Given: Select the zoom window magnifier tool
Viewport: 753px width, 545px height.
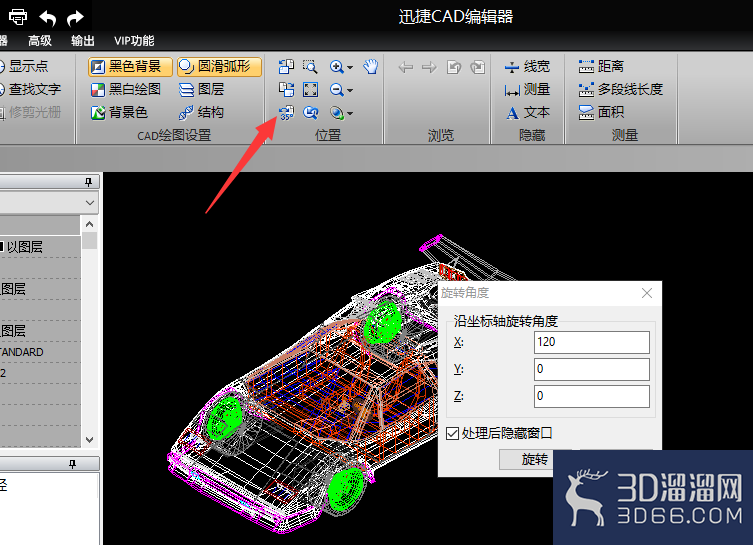Looking at the screenshot, I should (x=310, y=66).
